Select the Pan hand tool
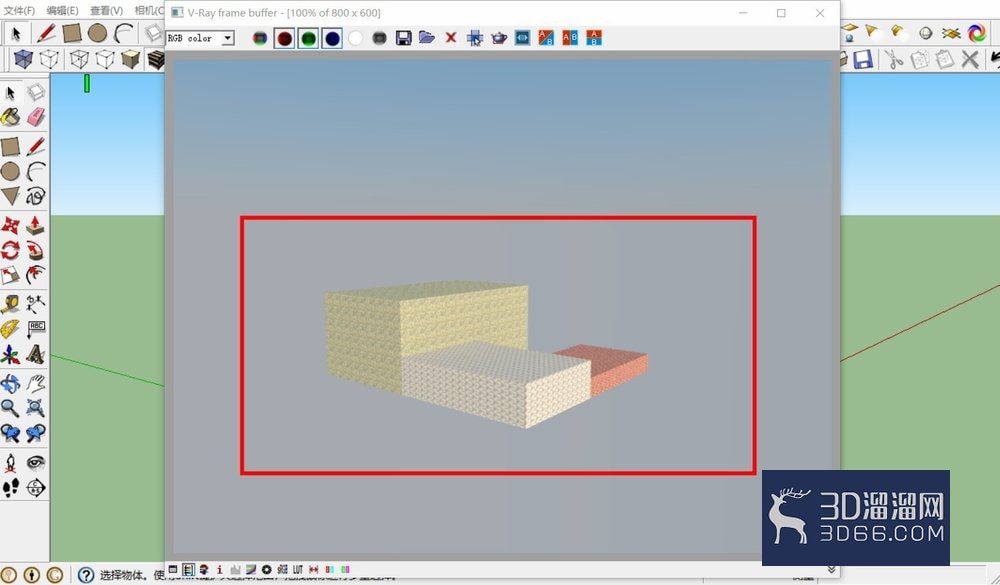The height and width of the screenshot is (585, 1000). pyautogui.click(x=36, y=383)
